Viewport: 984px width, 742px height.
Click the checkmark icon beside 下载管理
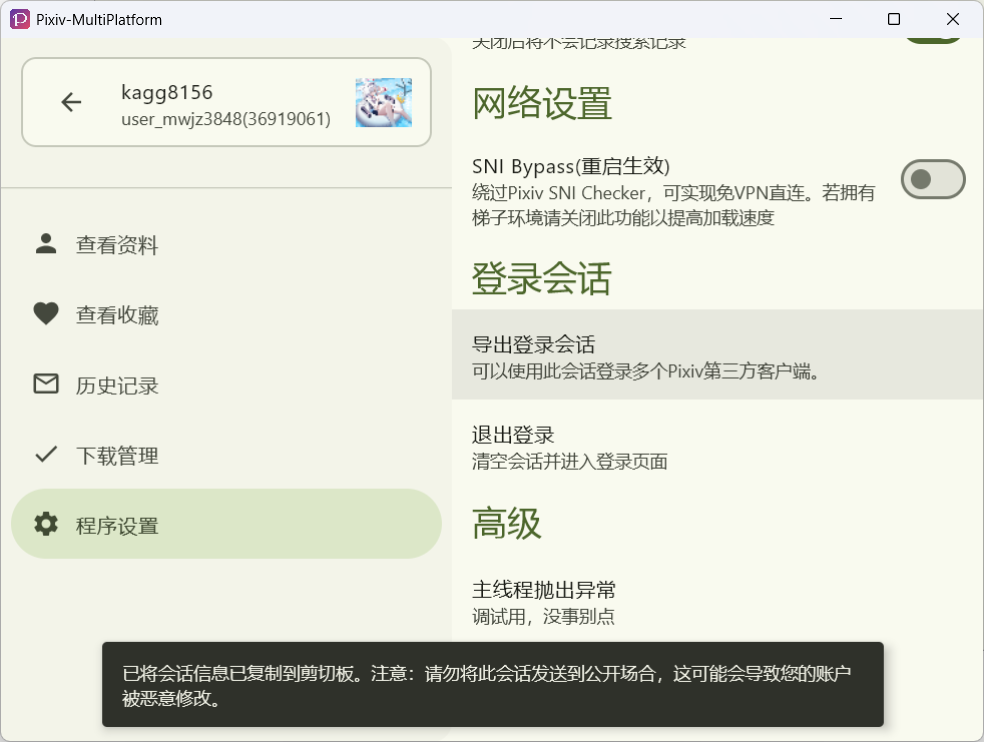pyautogui.click(x=46, y=454)
